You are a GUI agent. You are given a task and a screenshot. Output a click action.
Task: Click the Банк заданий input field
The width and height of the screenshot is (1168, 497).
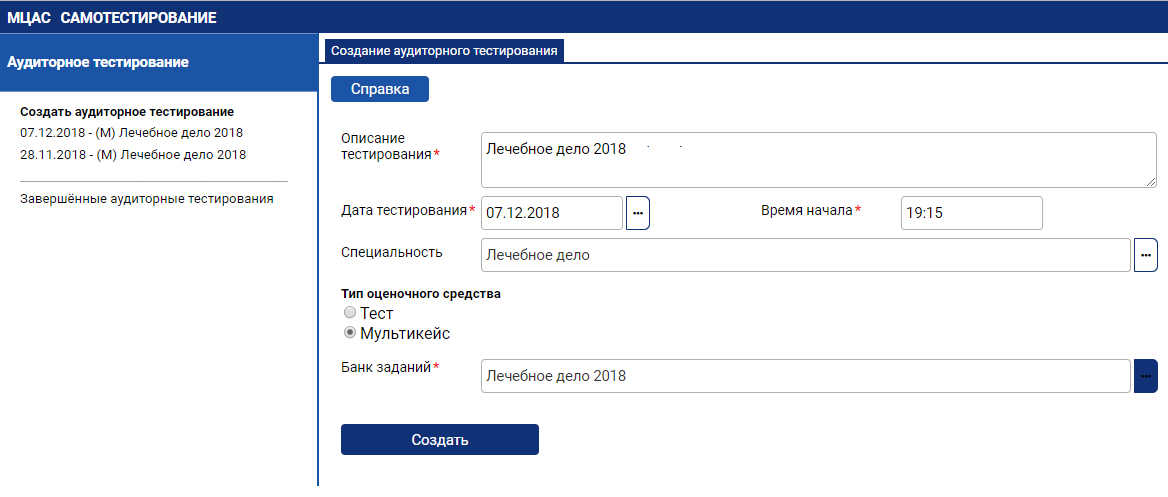point(806,376)
